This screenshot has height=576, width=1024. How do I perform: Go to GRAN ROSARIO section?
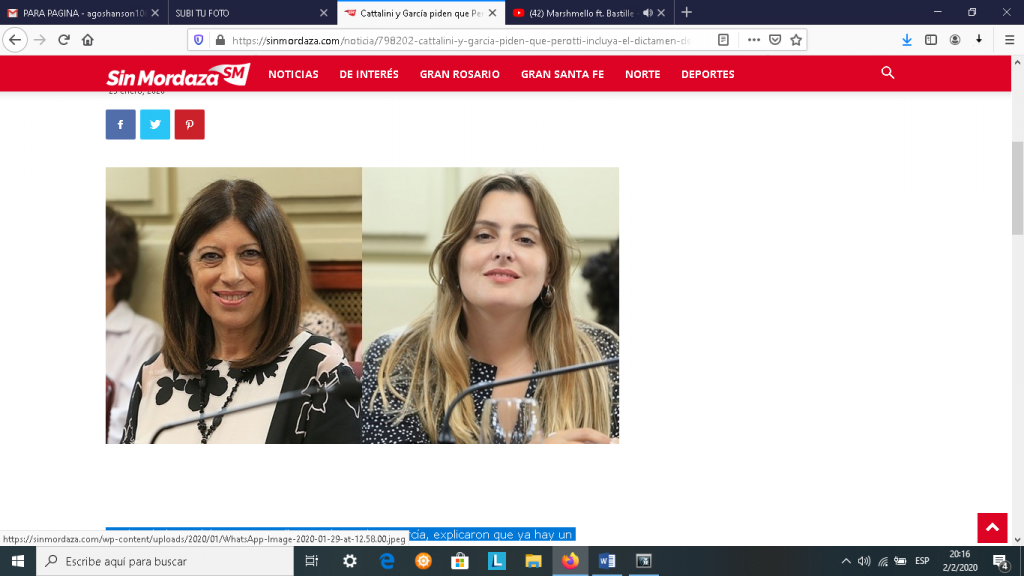(x=460, y=74)
